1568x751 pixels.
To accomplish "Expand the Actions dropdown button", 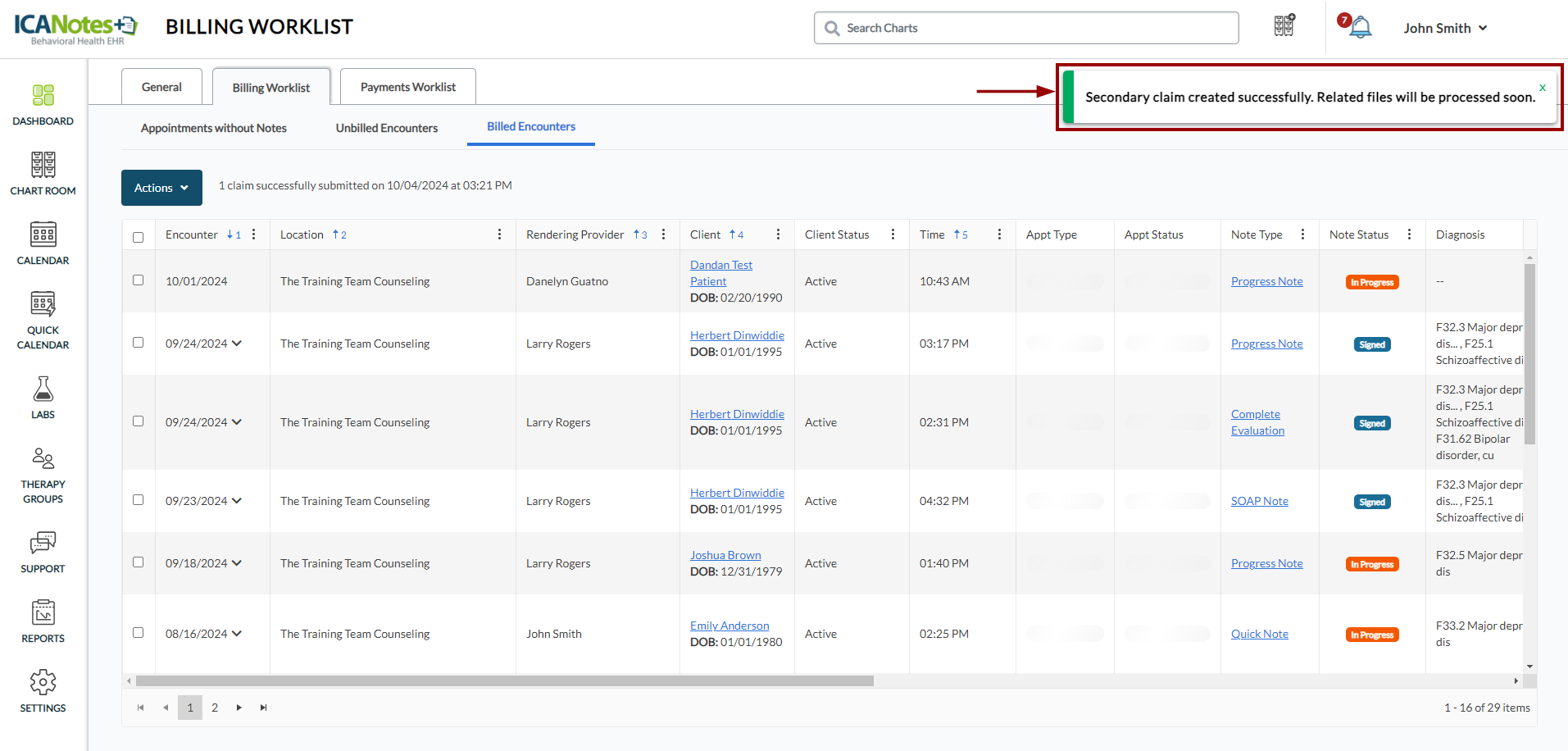I will (x=161, y=188).
